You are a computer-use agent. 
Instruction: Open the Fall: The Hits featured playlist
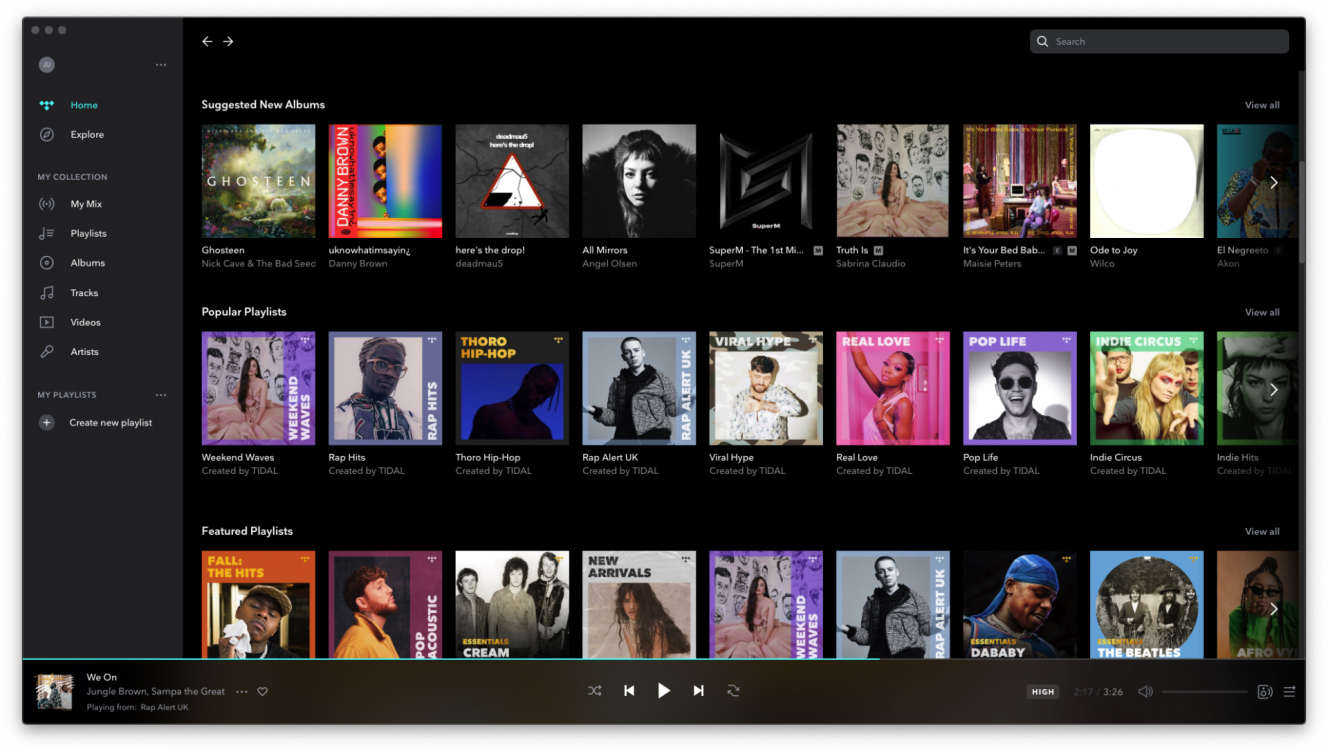[258, 604]
